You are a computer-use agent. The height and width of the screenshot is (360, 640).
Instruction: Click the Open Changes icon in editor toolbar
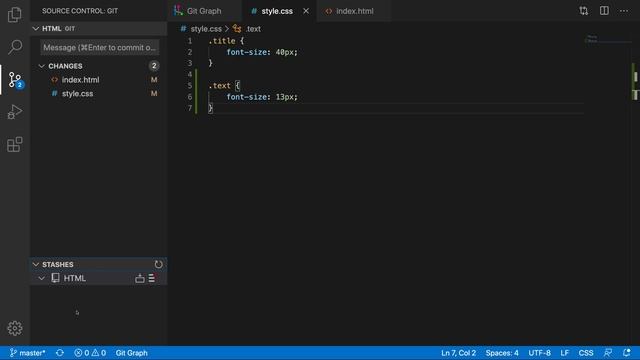tap(584, 11)
